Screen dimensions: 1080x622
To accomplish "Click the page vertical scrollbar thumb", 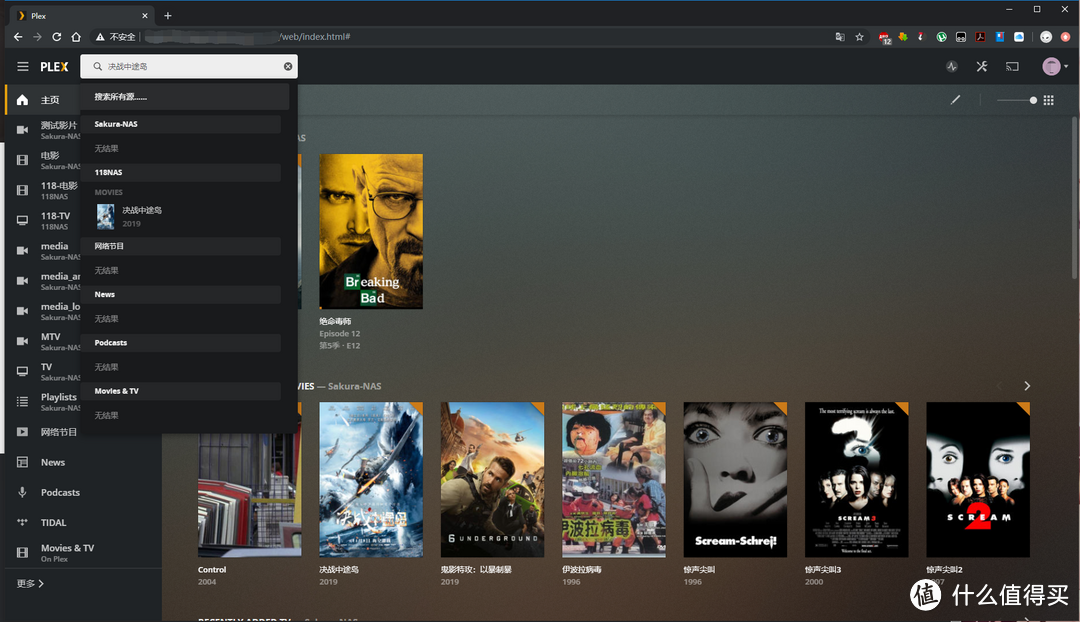I will click(1074, 198).
